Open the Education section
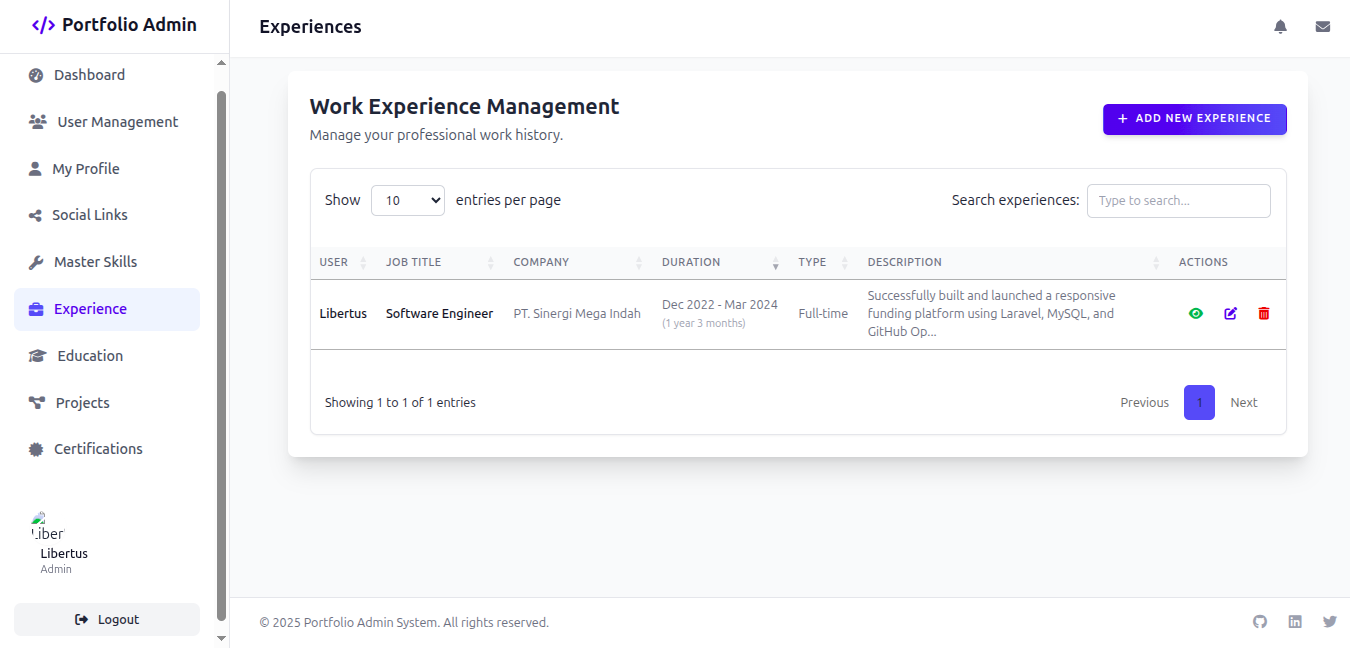The height and width of the screenshot is (648, 1350). (88, 355)
